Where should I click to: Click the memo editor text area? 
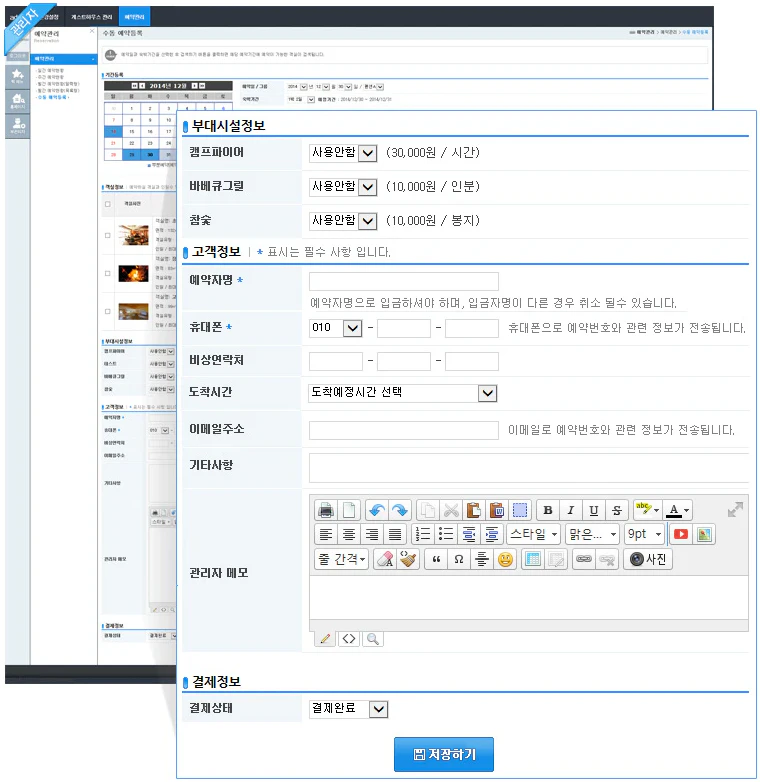[529, 598]
